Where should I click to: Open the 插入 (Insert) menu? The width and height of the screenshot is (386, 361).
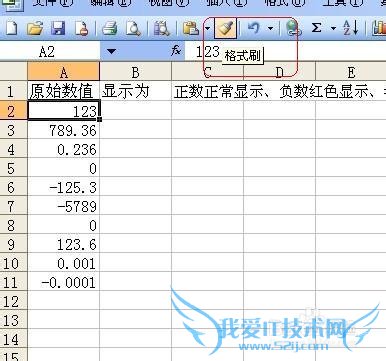tap(227, 3)
